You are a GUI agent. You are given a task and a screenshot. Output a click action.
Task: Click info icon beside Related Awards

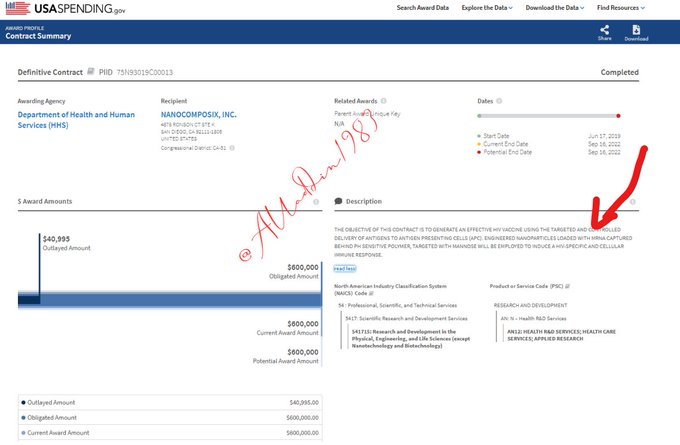click(x=385, y=101)
